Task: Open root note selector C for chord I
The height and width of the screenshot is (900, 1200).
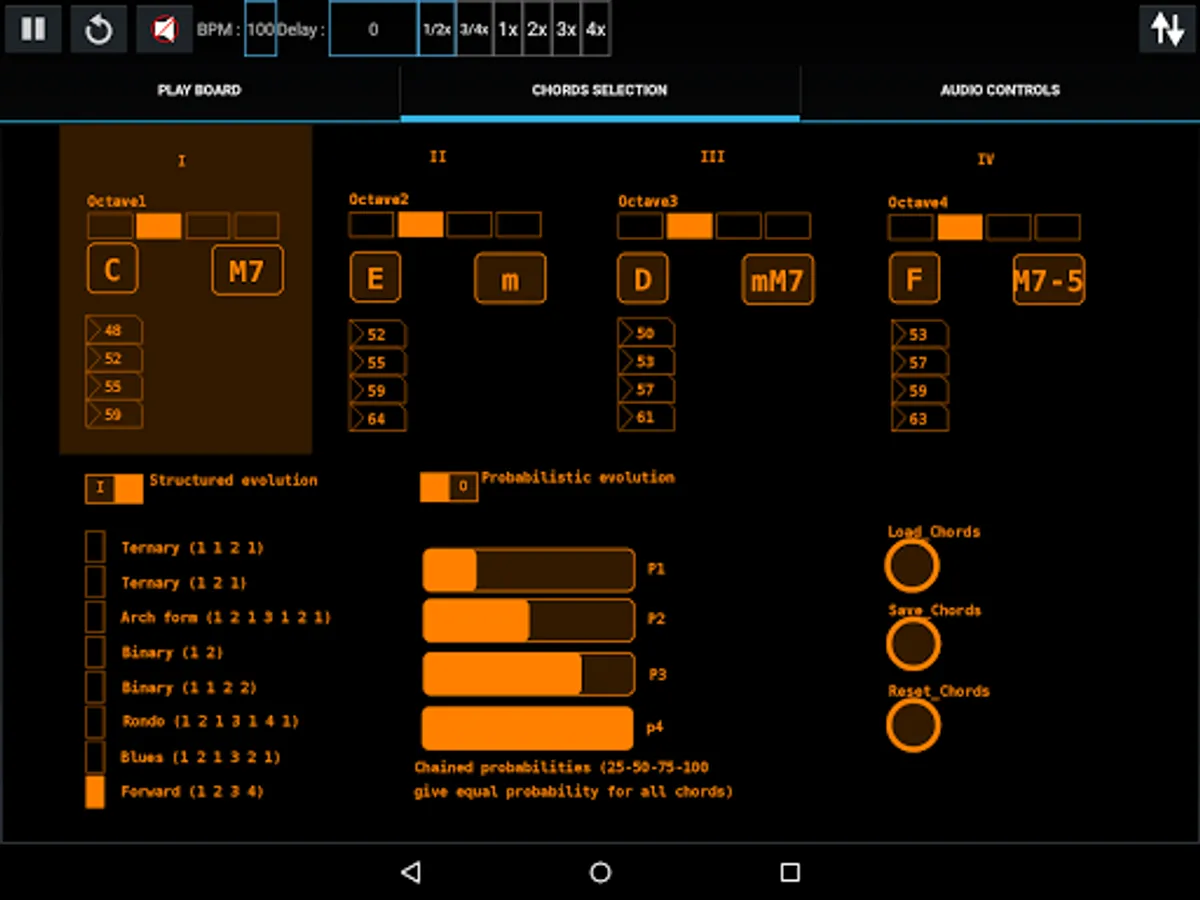Action: point(113,269)
